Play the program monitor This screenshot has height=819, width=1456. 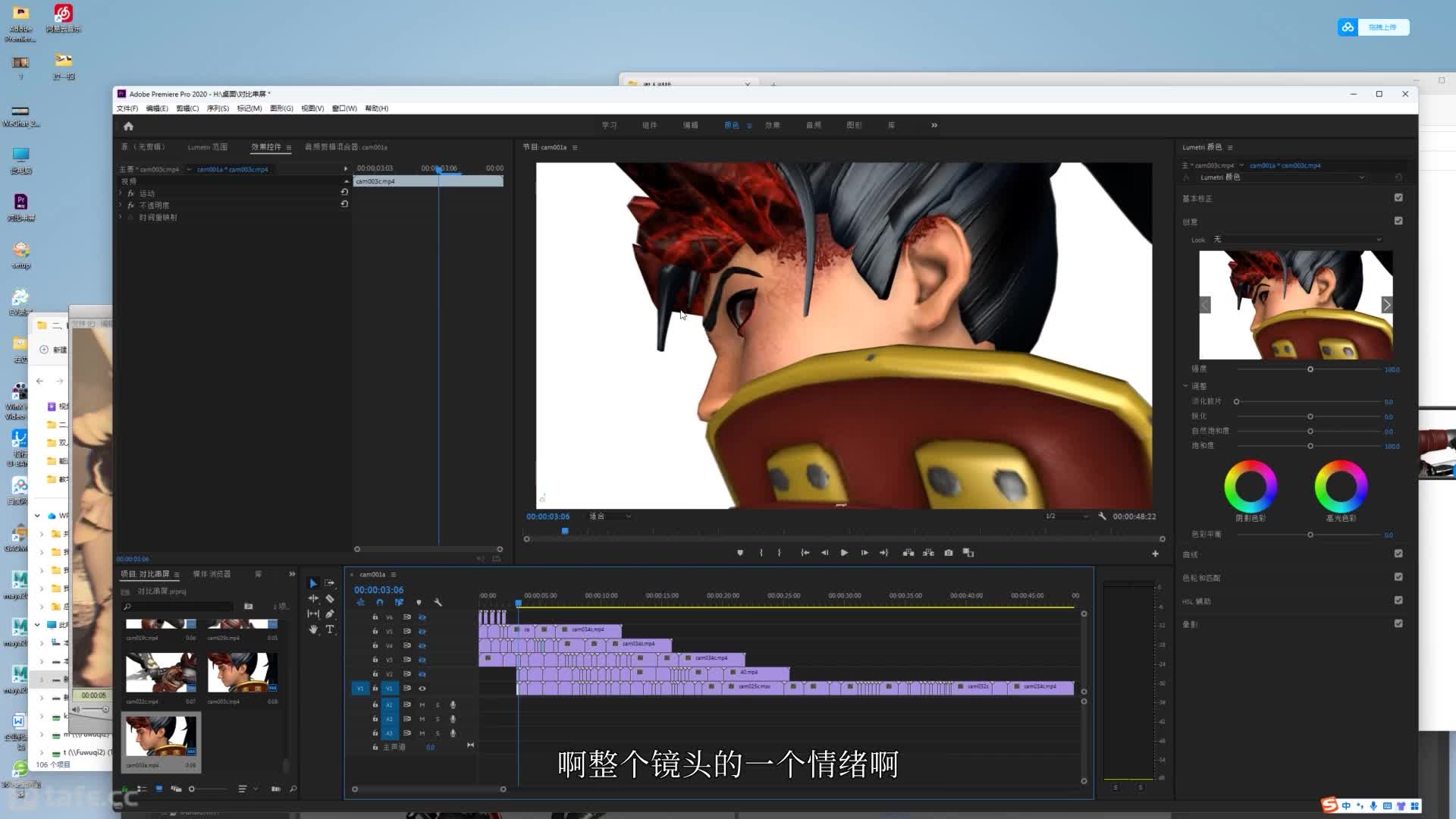point(844,553)
